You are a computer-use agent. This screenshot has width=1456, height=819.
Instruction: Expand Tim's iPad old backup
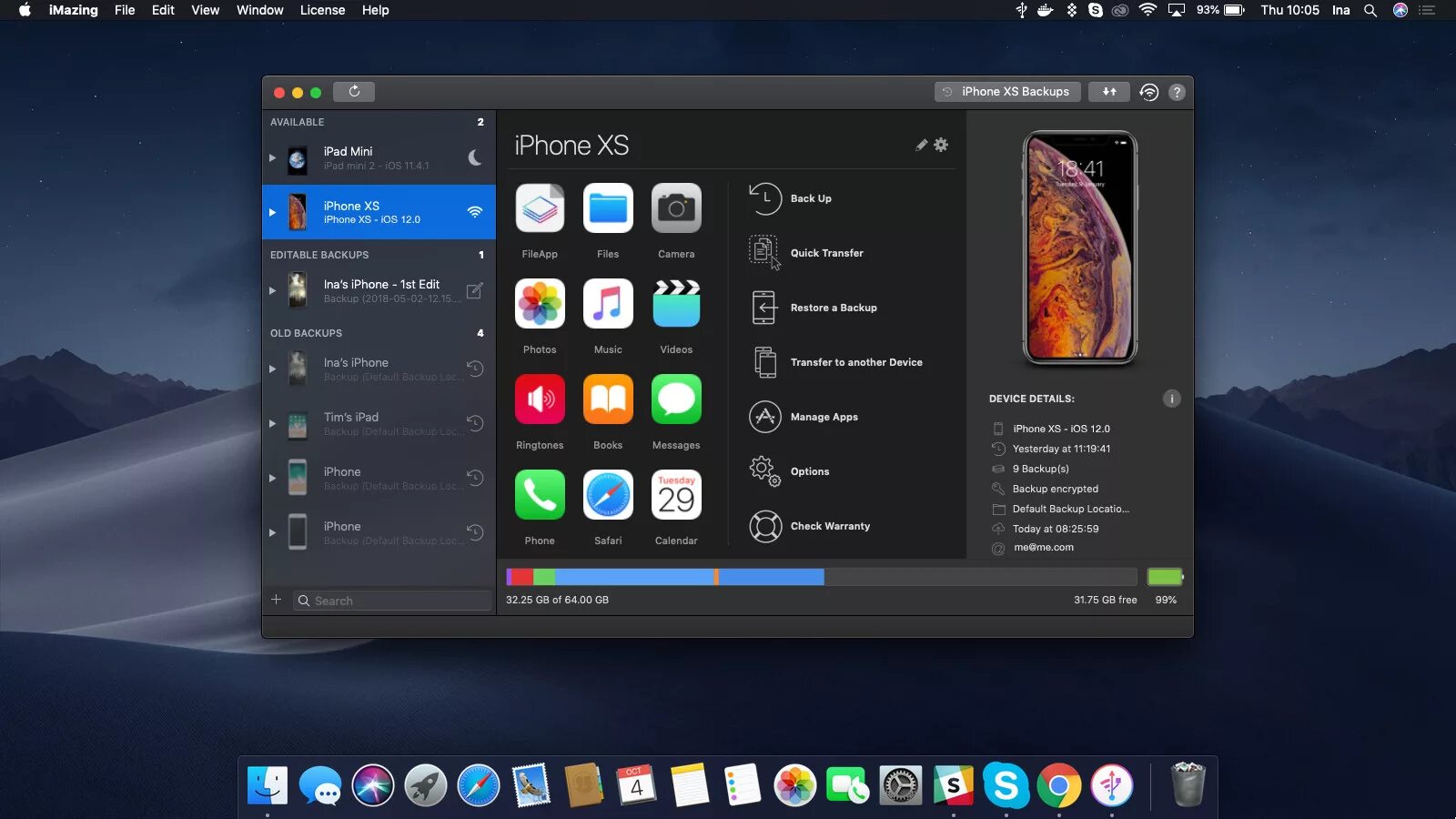coord(272,423)
